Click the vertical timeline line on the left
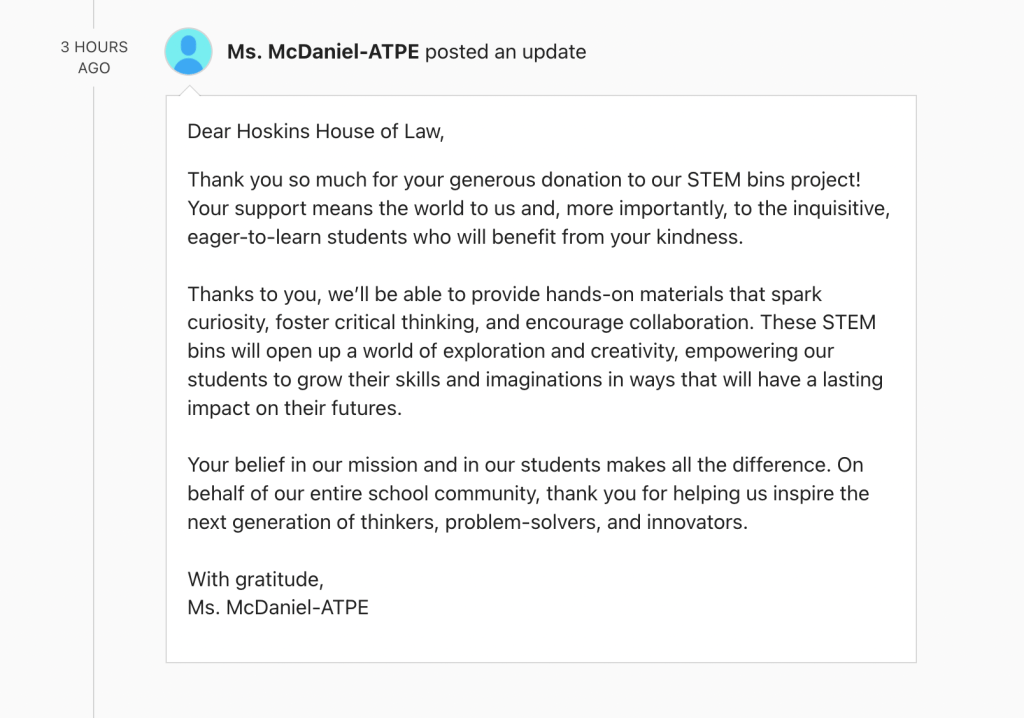The width and height of the screenshot is (1024, 718). click(94, 400)
